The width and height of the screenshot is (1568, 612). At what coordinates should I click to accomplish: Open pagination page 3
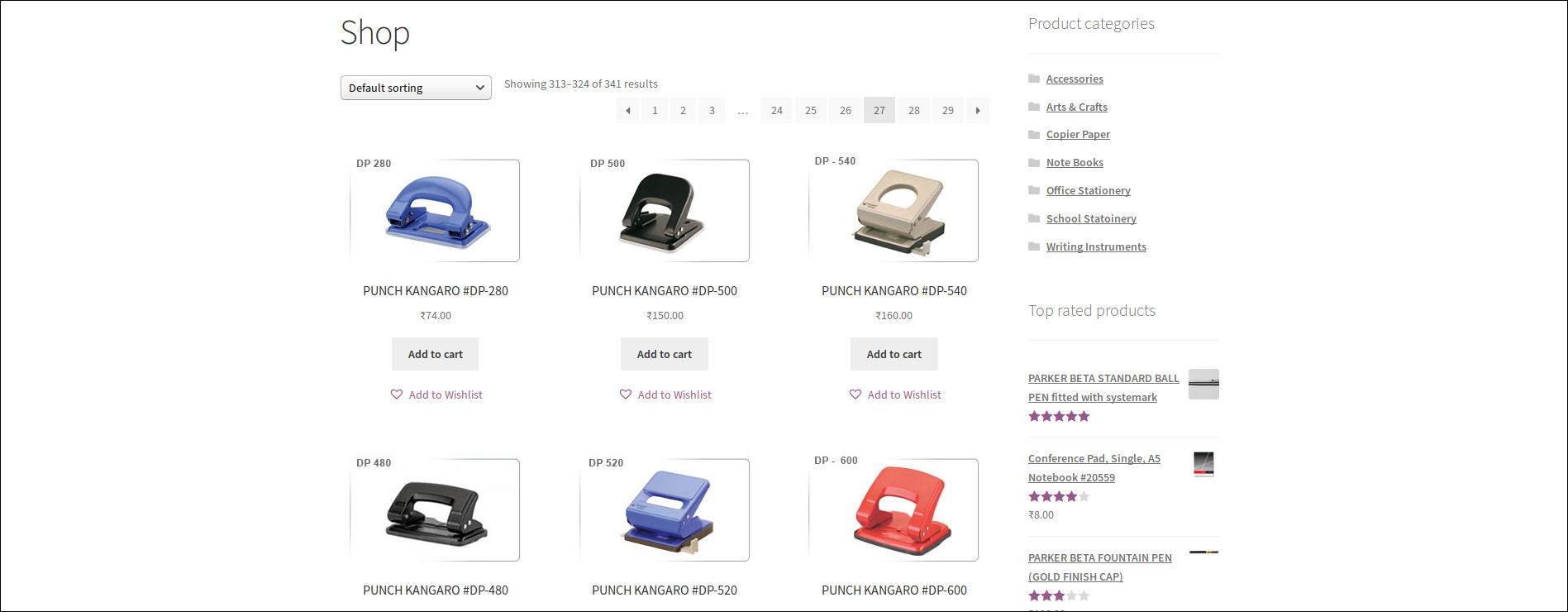tap(712, 110)
